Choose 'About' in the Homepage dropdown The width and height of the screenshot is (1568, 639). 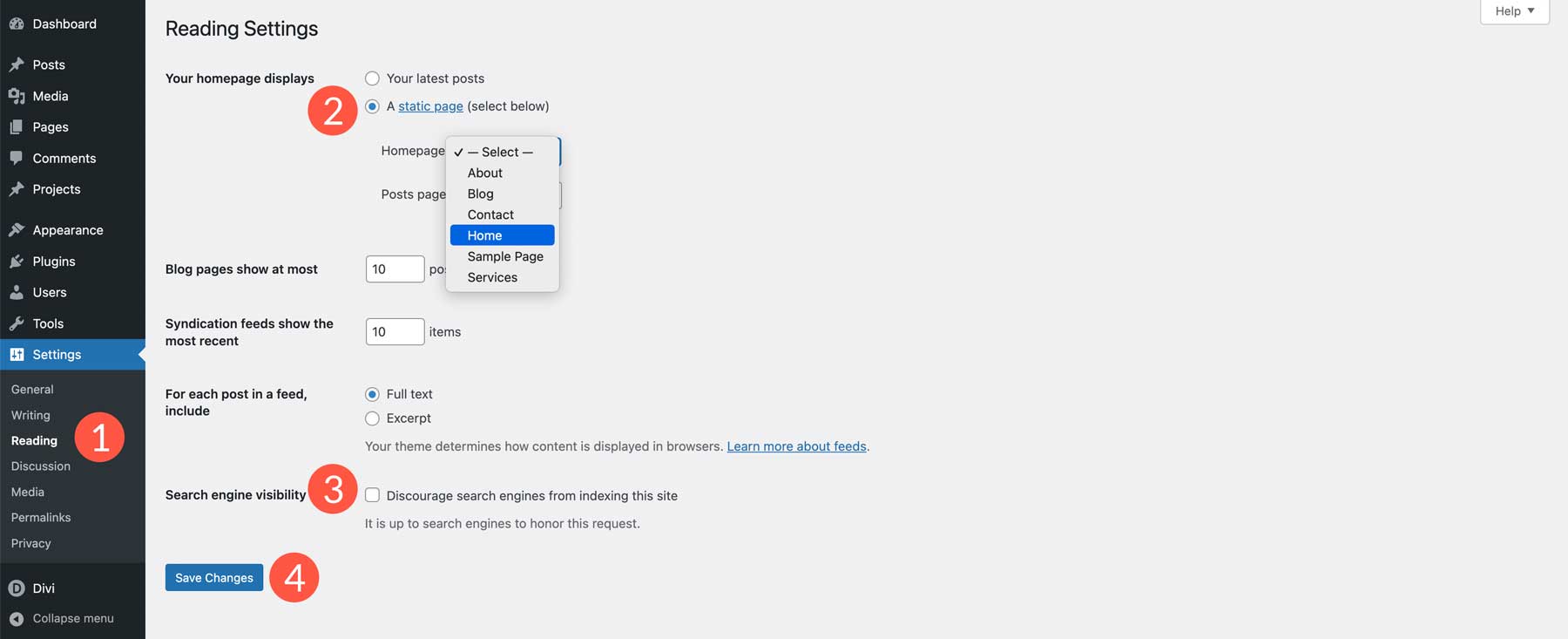point(503,173)
